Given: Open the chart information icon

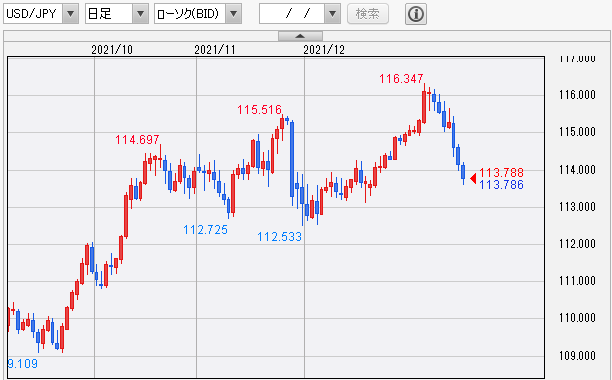Looking at the screenshot, I should click(416, 14).
